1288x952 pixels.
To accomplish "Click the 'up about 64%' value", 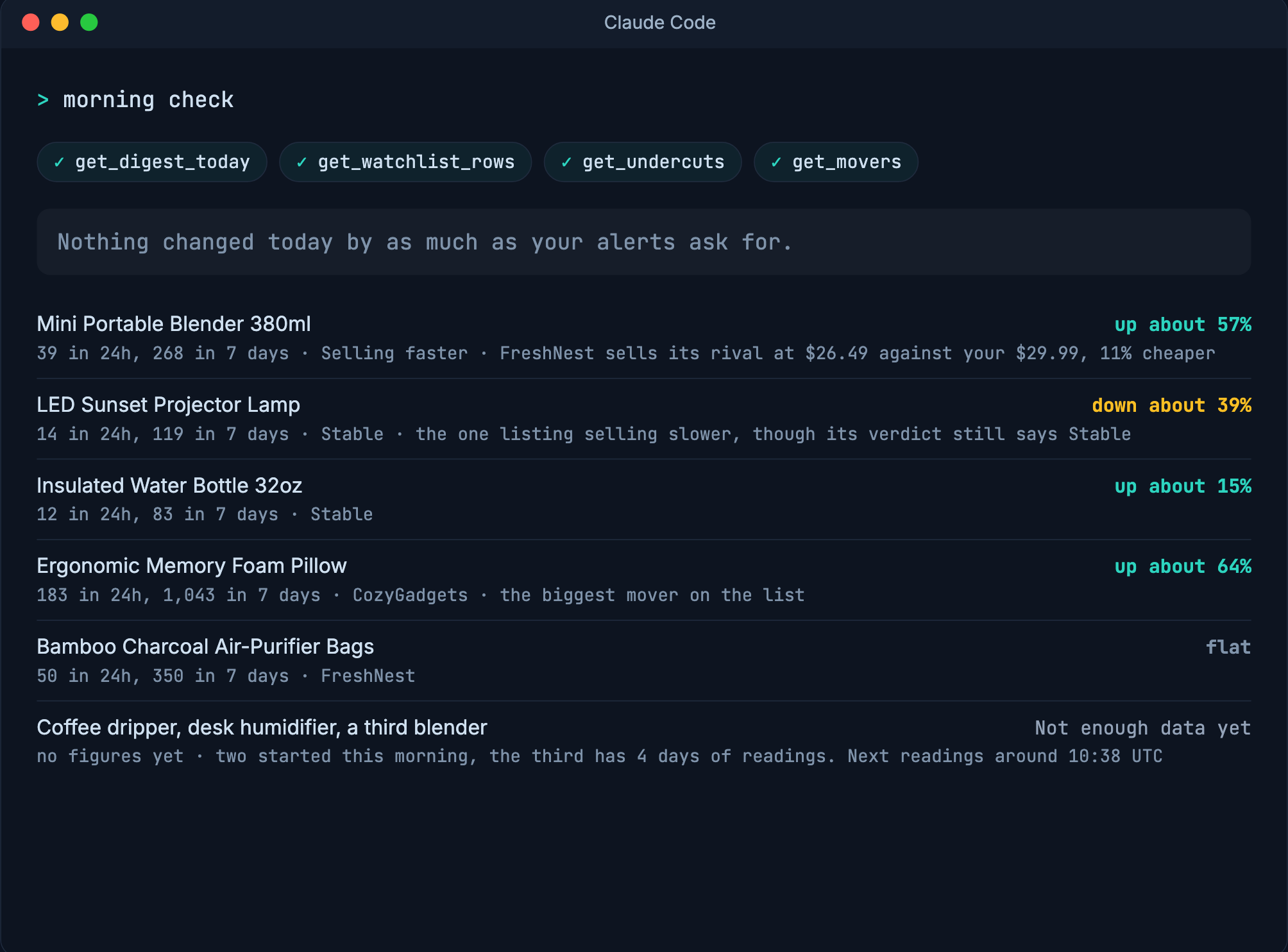I will (x=1183, y=566).
